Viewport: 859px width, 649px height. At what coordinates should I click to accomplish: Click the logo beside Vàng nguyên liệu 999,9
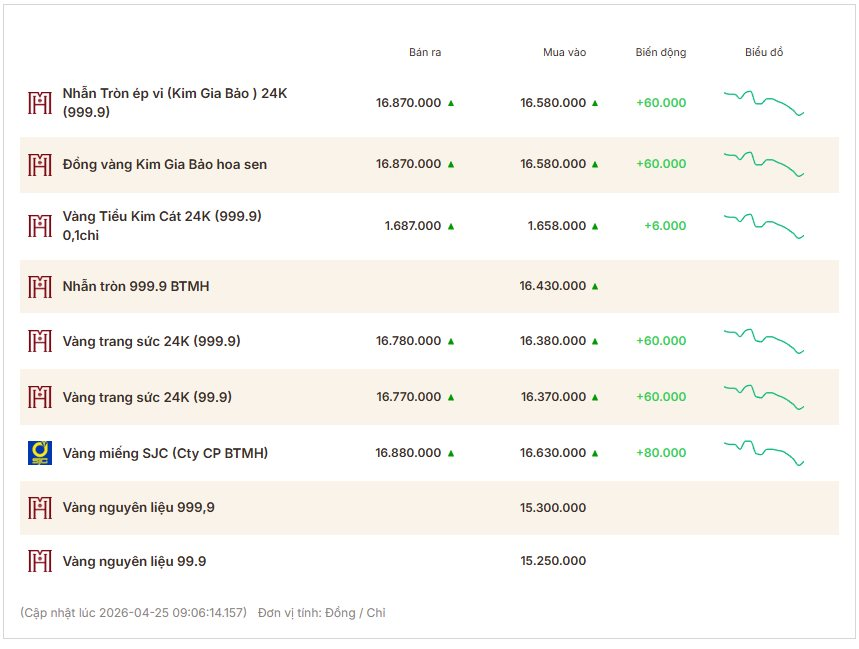click(39, 508)
